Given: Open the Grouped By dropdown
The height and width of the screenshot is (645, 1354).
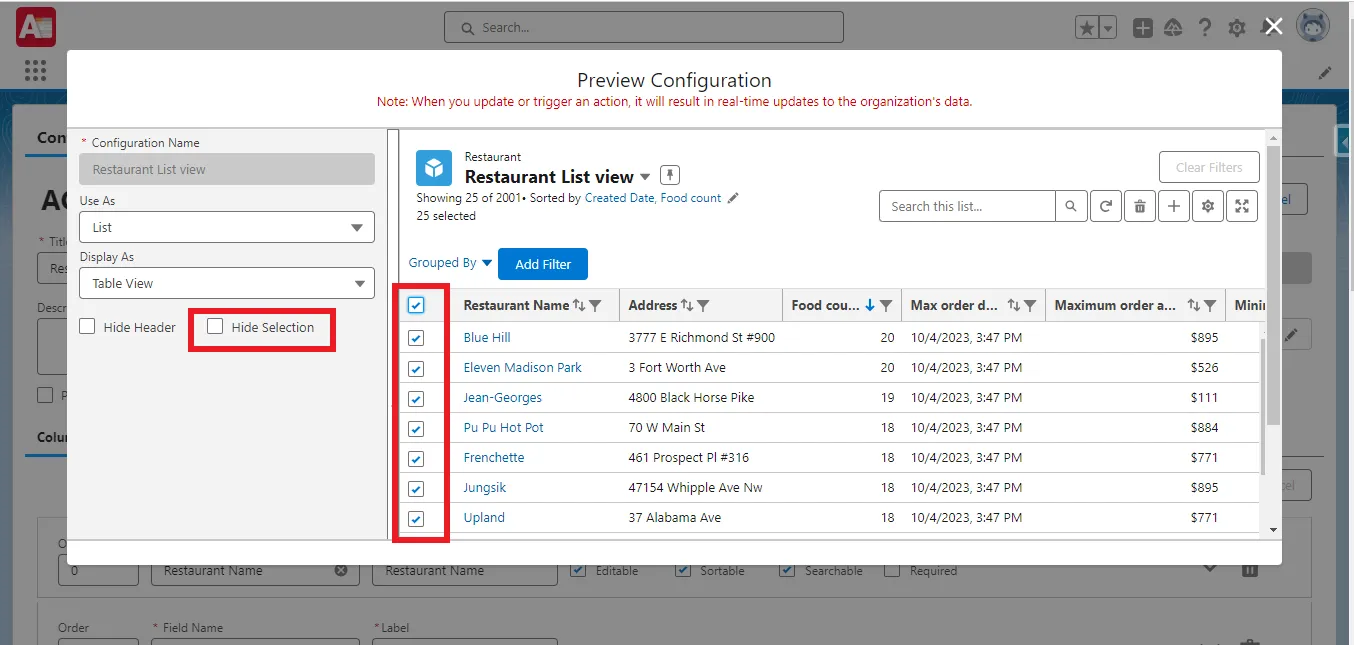Looking at the screenshot, I should click(449, 263).
